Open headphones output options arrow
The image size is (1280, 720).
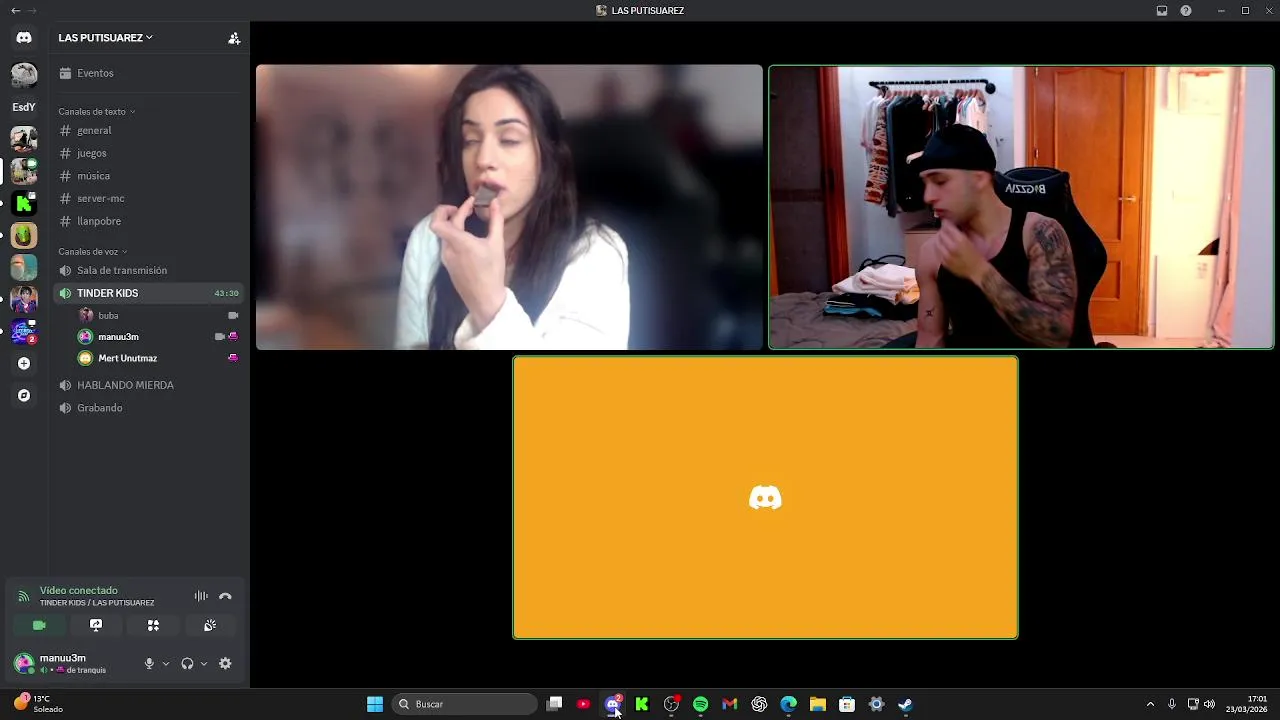click(x=204, y=664)
